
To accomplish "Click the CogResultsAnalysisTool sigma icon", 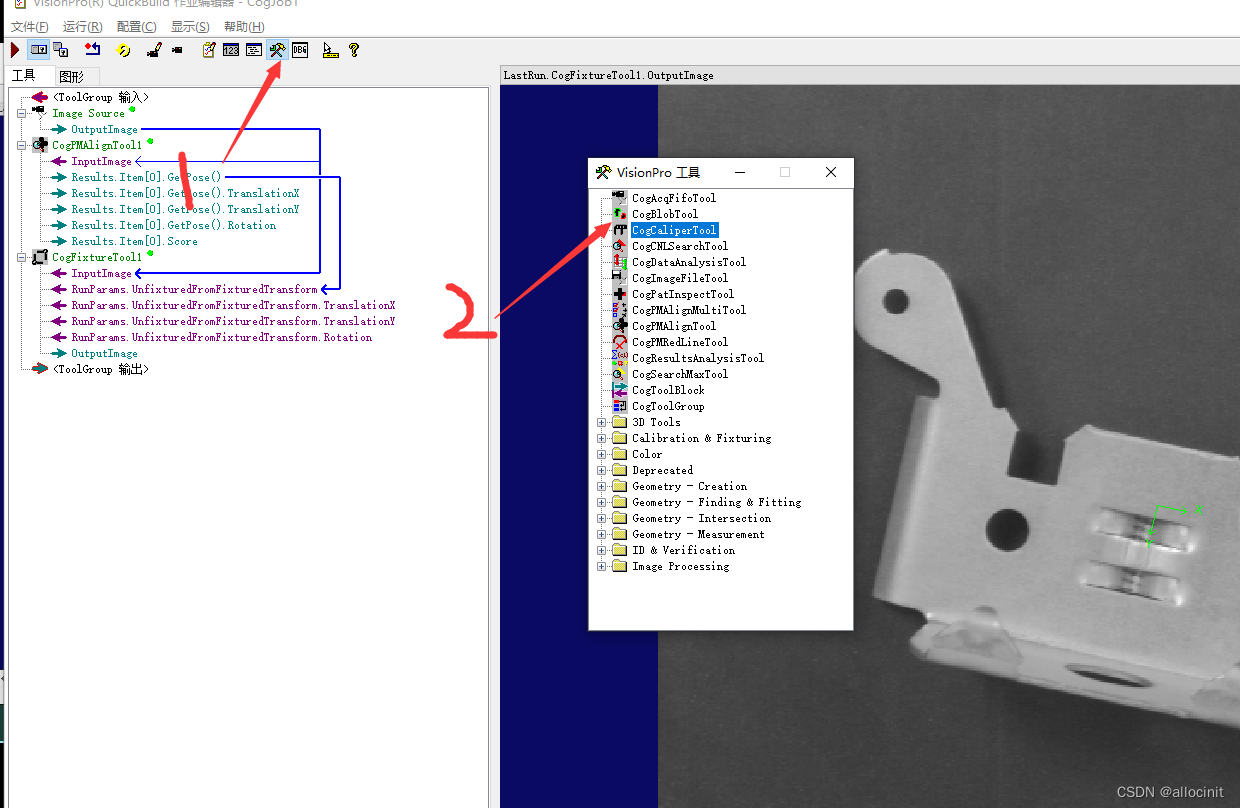I will (619, 358).
